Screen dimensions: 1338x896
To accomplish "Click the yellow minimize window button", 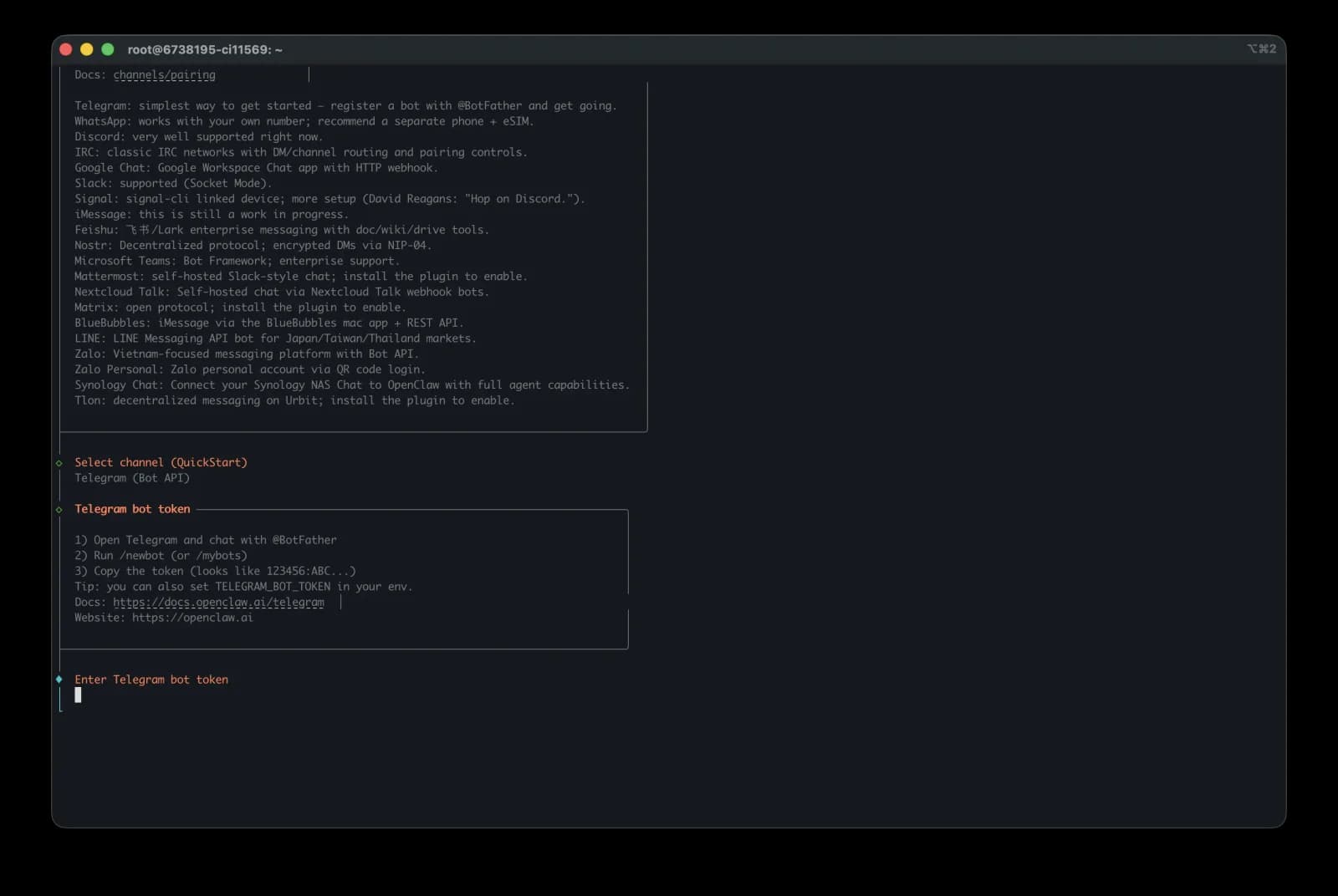I will 87,49.
